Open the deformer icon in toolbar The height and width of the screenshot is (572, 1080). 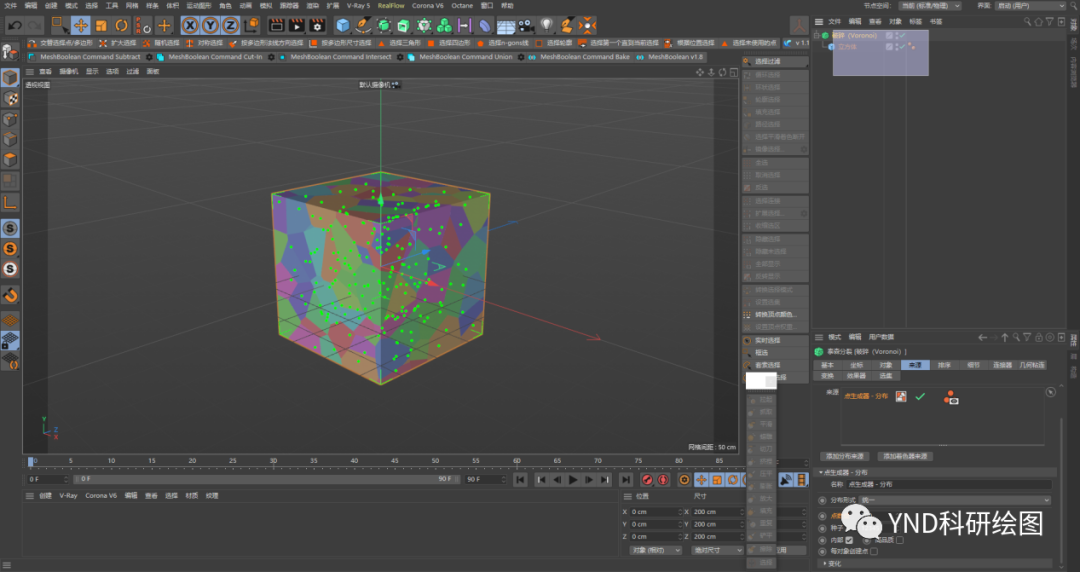485,26
